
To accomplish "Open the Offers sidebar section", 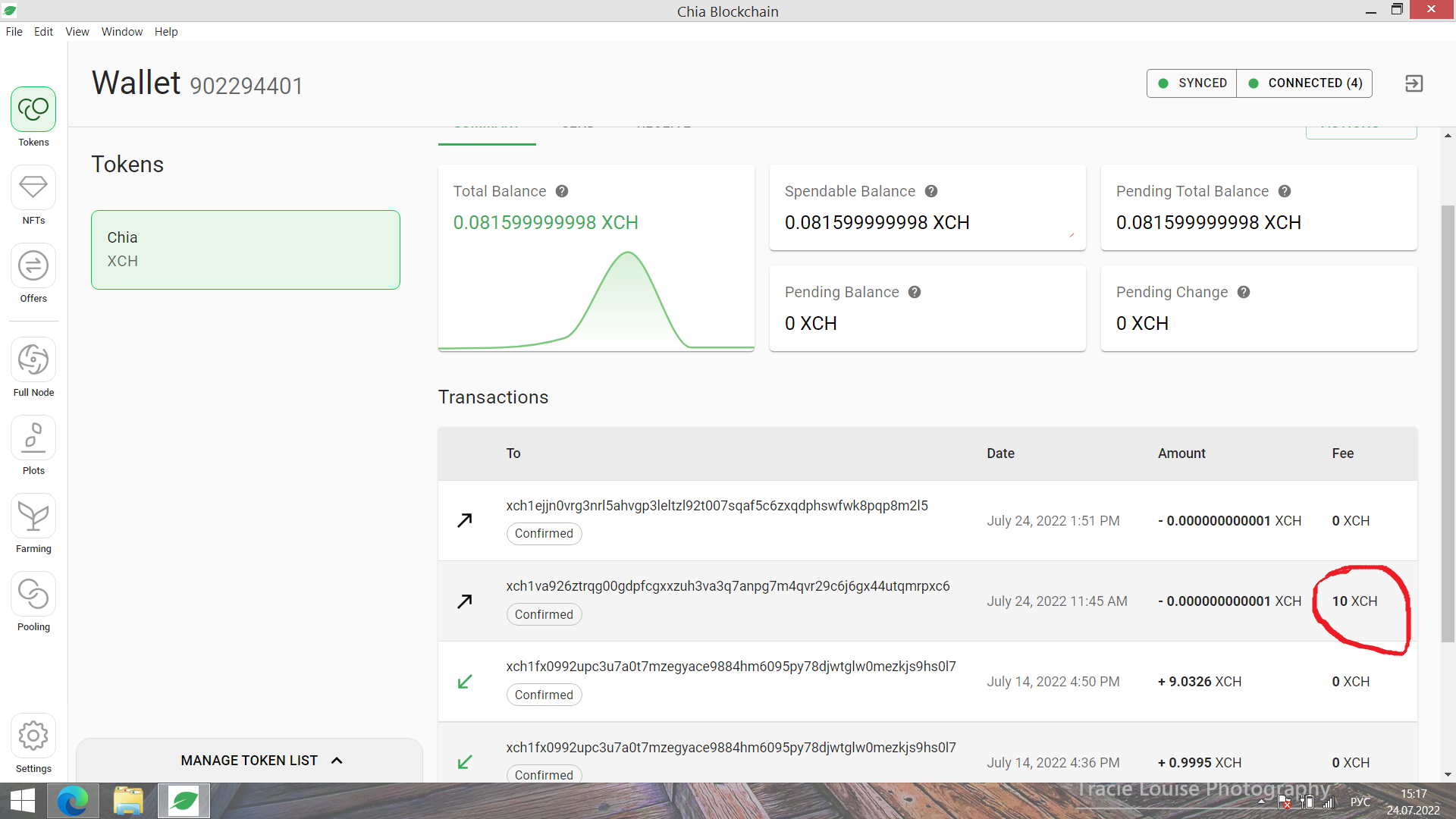I will pos(33,273).
